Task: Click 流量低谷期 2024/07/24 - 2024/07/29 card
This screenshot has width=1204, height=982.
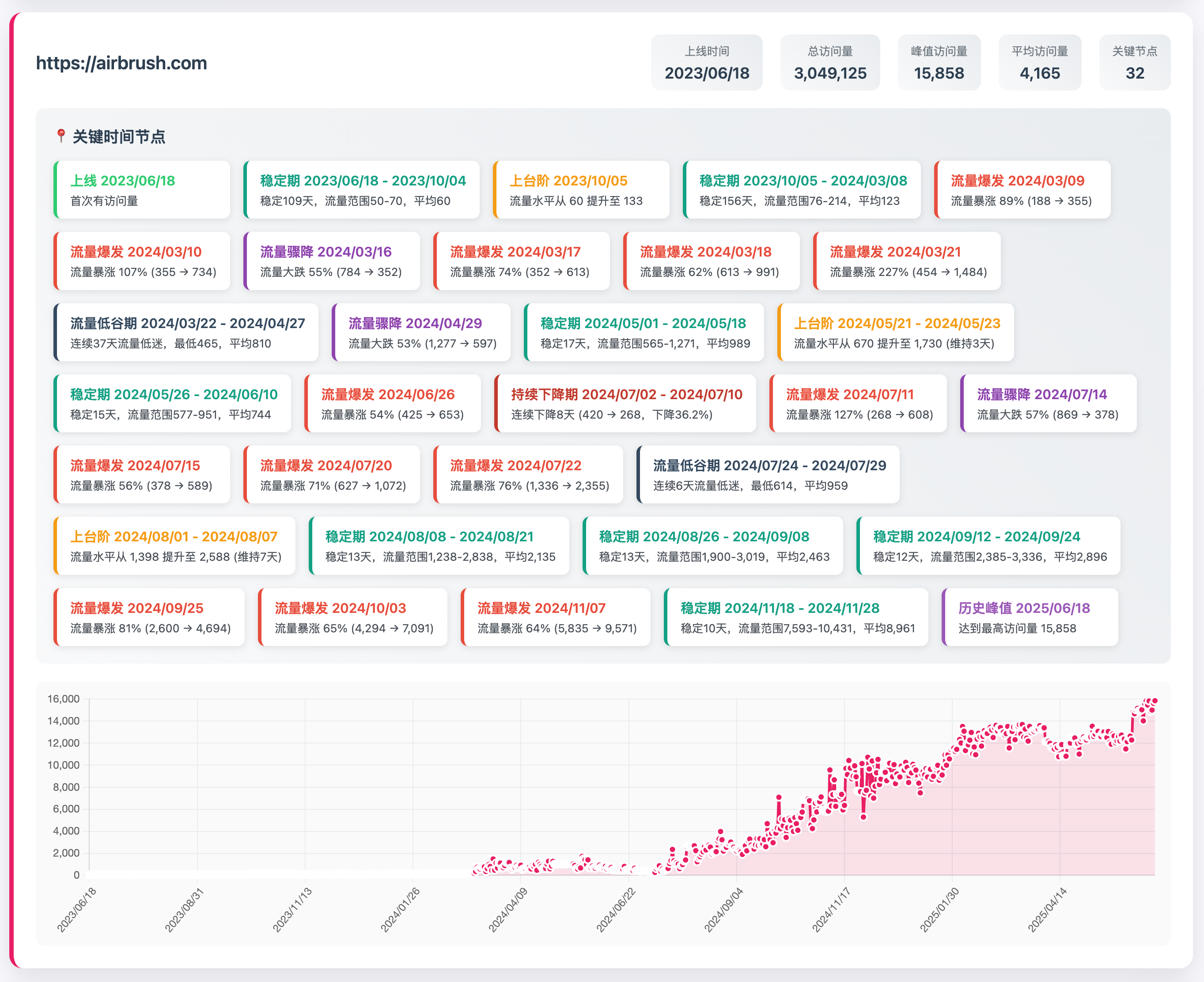Action: [x=769, y=475]
